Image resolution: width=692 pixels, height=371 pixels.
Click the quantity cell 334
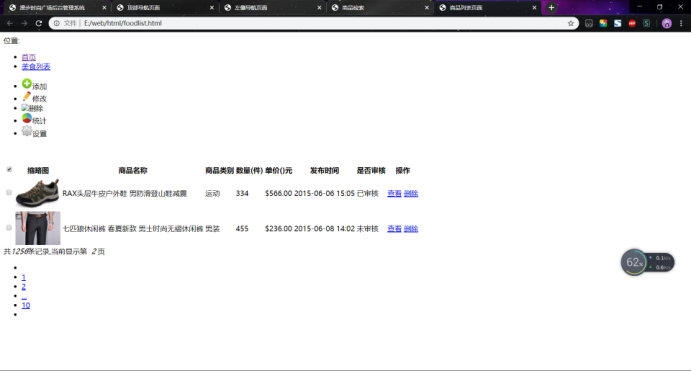tap(242, 193)
